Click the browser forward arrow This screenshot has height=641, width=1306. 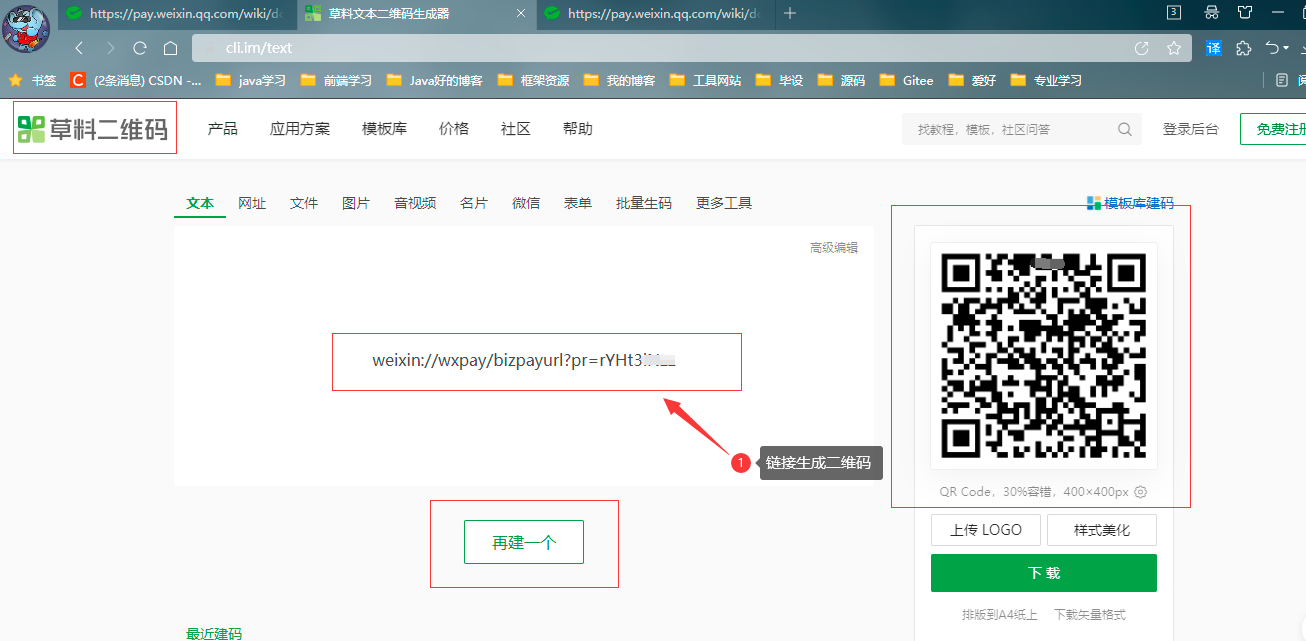point(110,48)
